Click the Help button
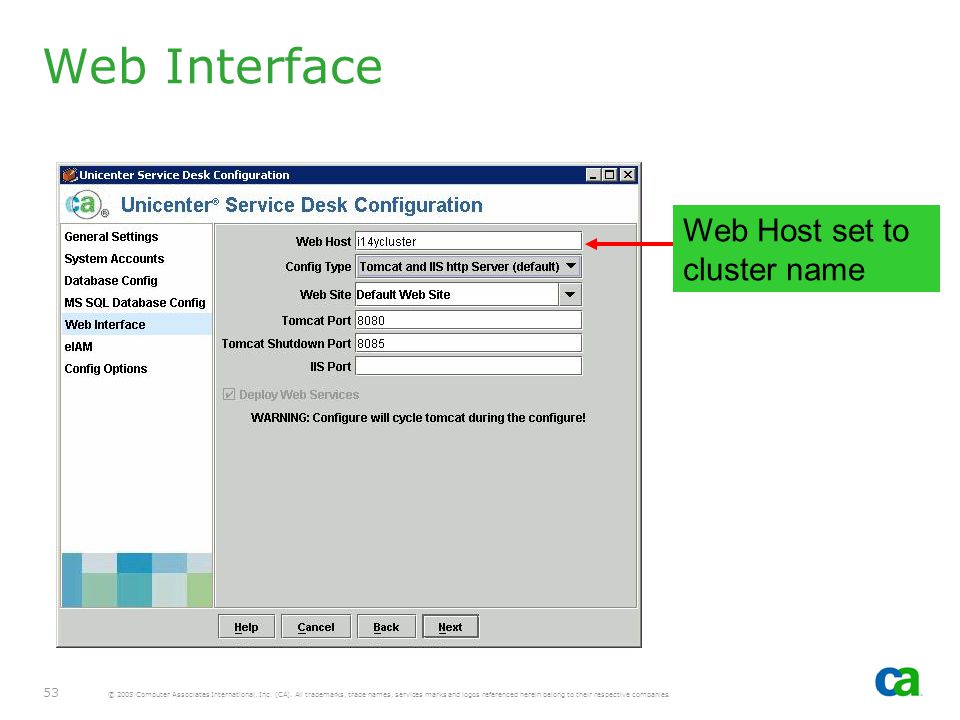Screen dimensions: 960x720 click(x=246, y=627)
